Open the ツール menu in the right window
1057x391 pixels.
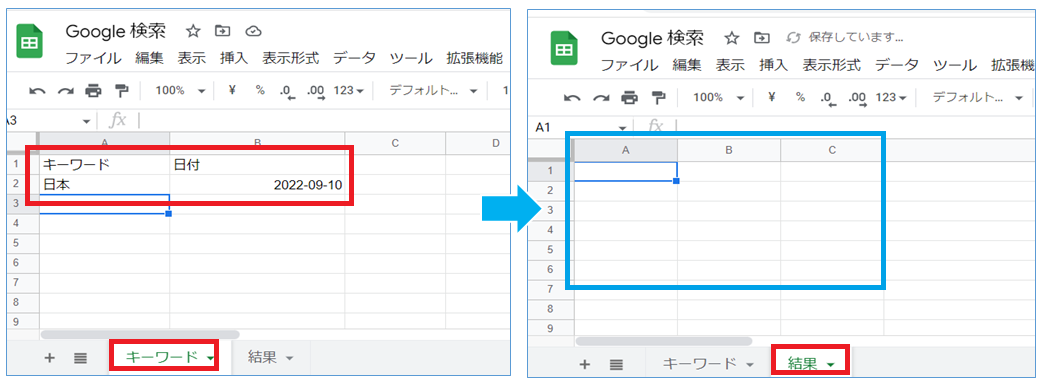(955, 65)
